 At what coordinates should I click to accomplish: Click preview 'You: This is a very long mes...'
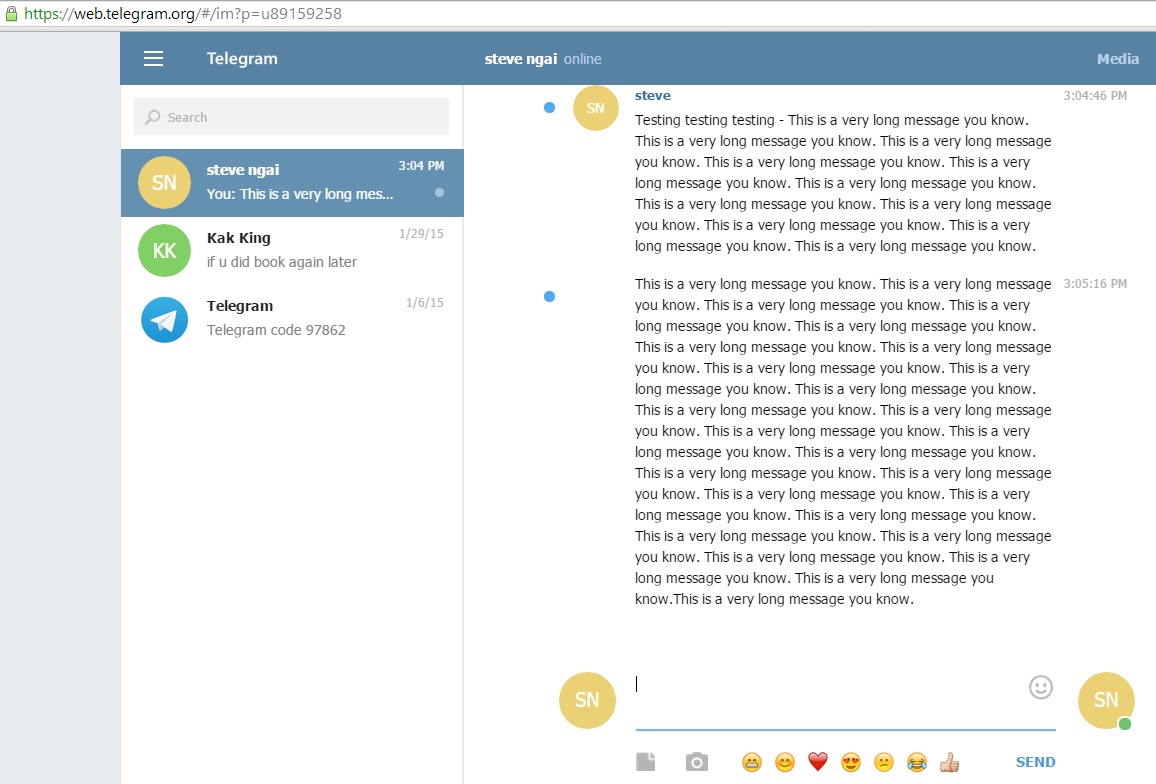[x=300, y=194]
